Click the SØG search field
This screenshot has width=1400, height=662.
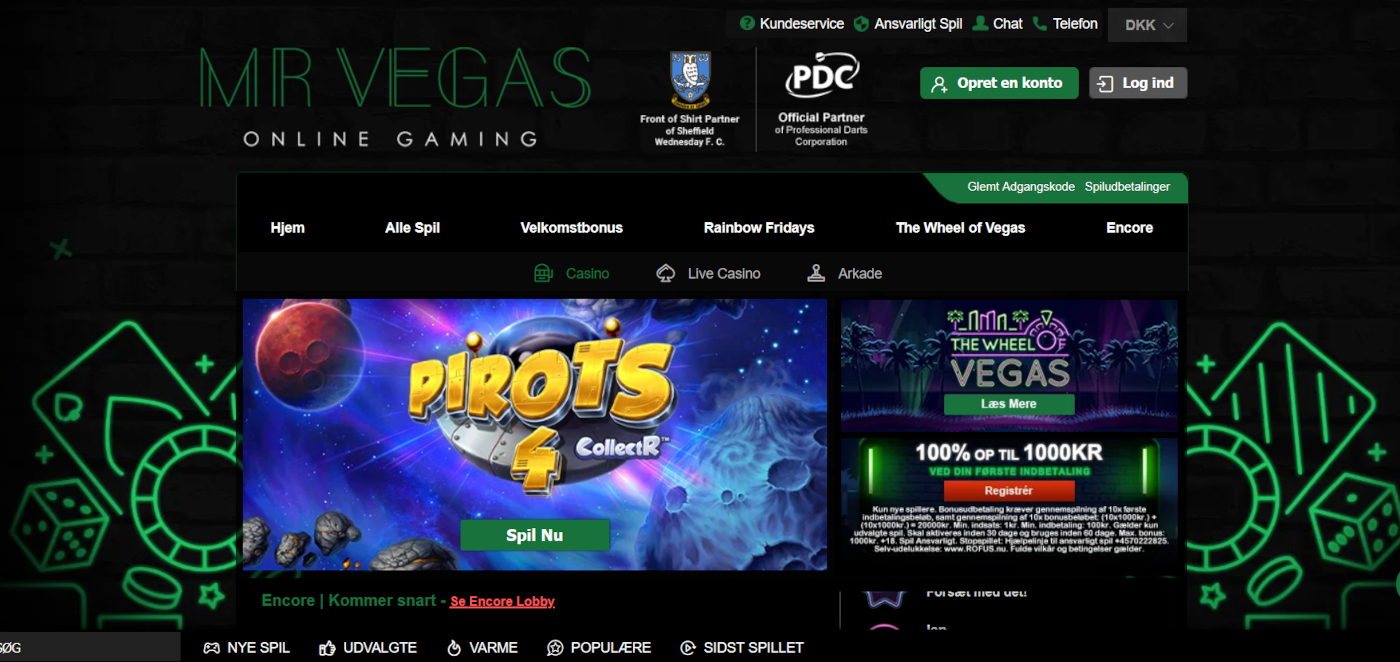pos(90,647)
